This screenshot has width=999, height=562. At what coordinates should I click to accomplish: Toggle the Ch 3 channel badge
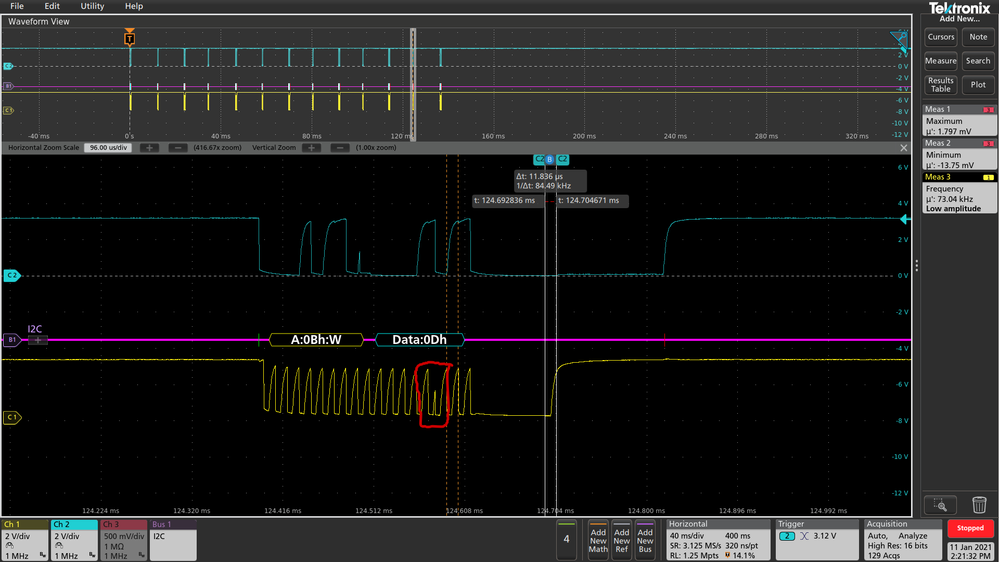click(123, 539)
